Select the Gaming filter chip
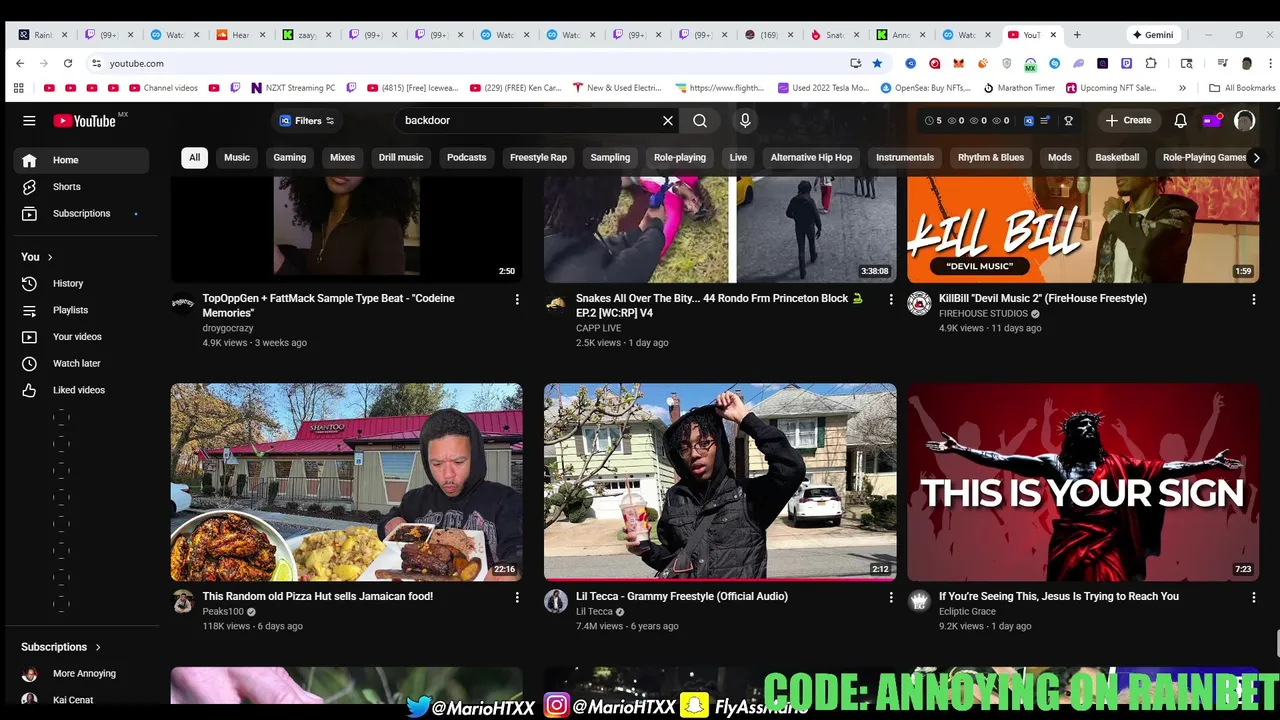Image resolution: width=1280 pixels, height=720 pixels. pos(290,157)
